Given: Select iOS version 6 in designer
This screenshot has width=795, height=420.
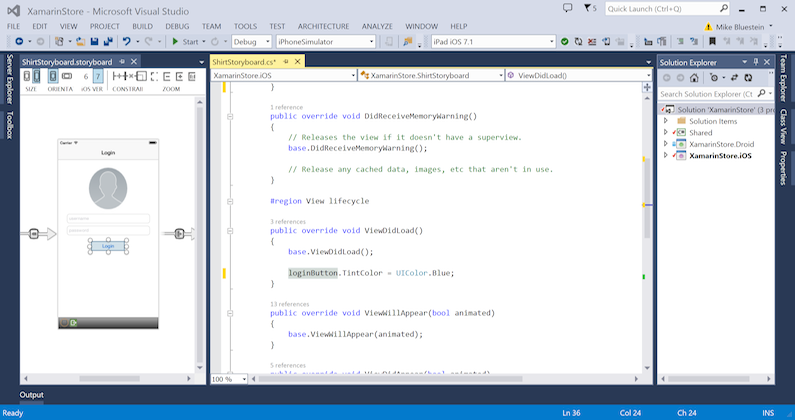Looking at the screenshot, I should (86, 77).
